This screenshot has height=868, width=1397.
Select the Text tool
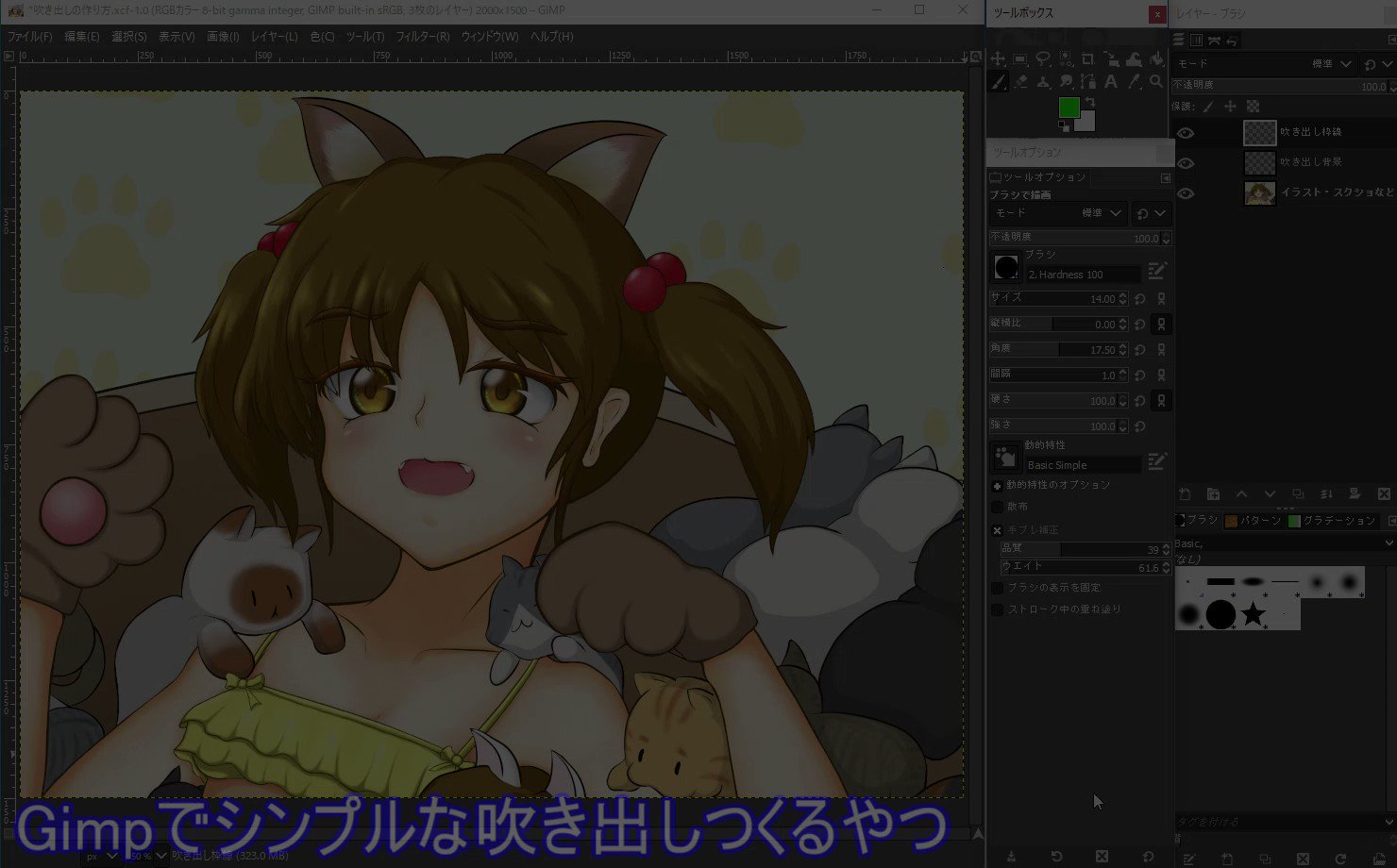1111,82
